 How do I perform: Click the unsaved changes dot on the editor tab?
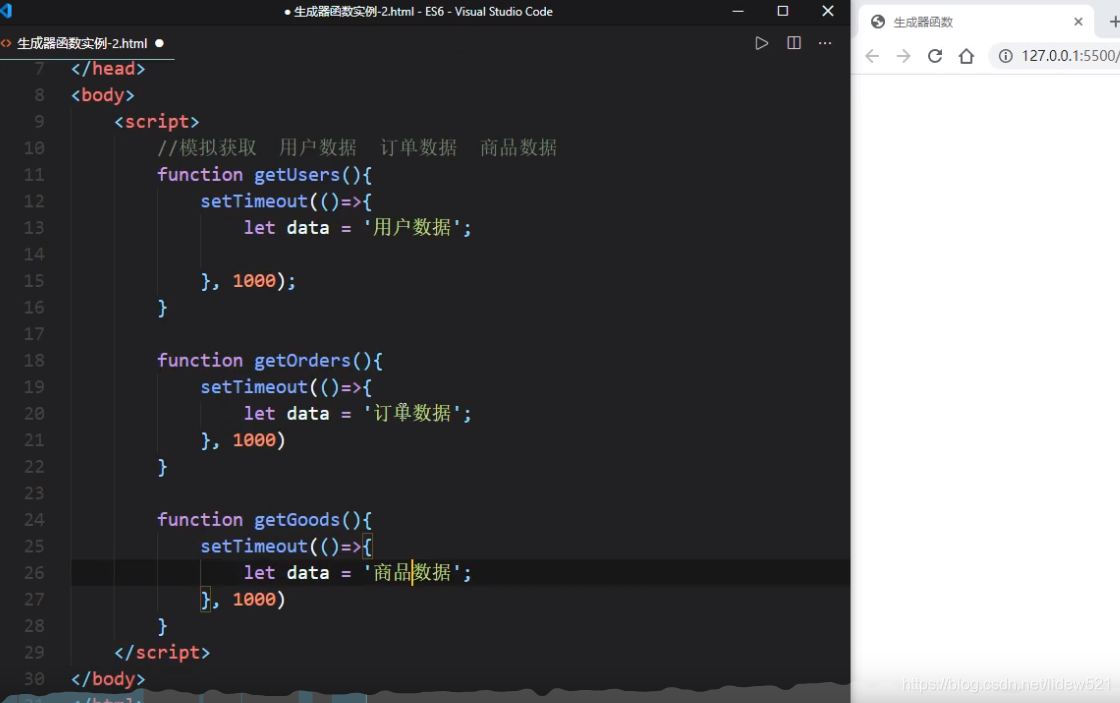coord(158,43)
